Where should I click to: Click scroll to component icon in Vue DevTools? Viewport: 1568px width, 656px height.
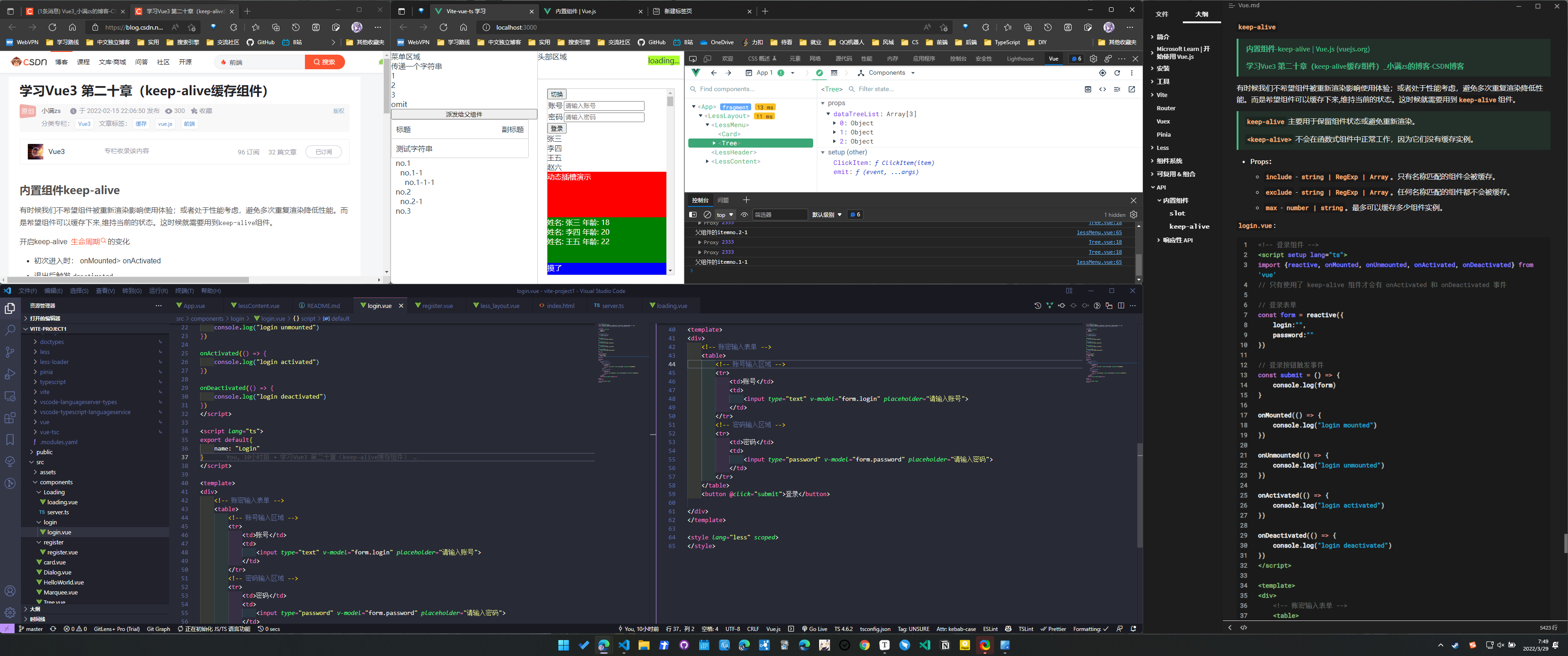pyautogui.click(x=1088, y=89)
